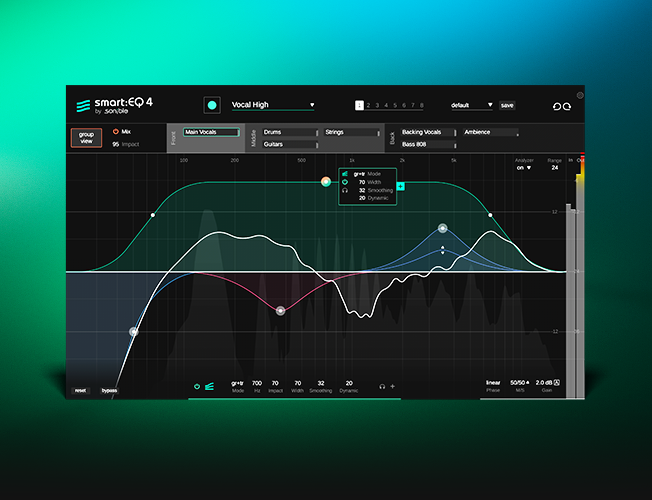Click the shield icon in bottom bar

click(197, 386)
